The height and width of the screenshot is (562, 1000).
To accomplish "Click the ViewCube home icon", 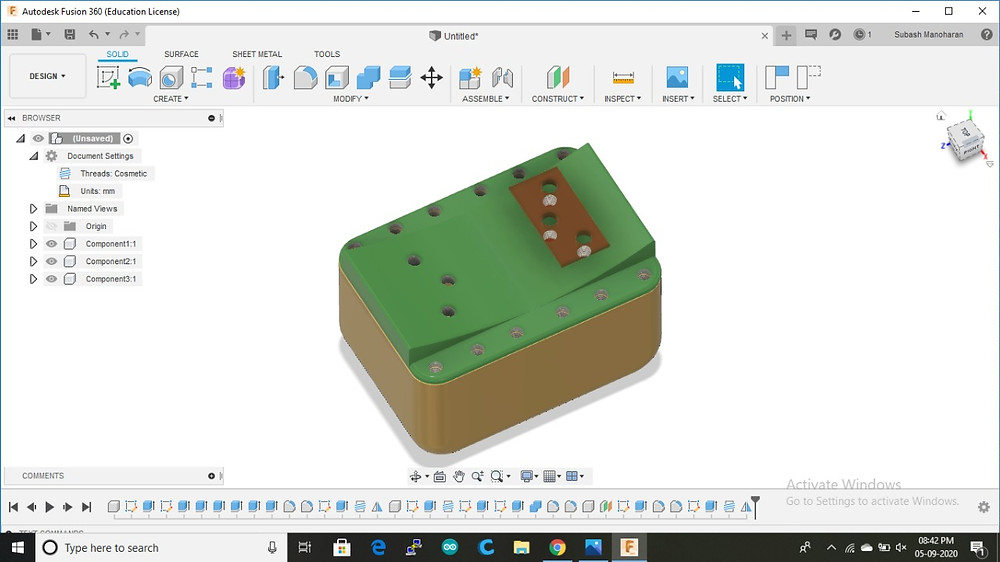I will tap(941, 115).
